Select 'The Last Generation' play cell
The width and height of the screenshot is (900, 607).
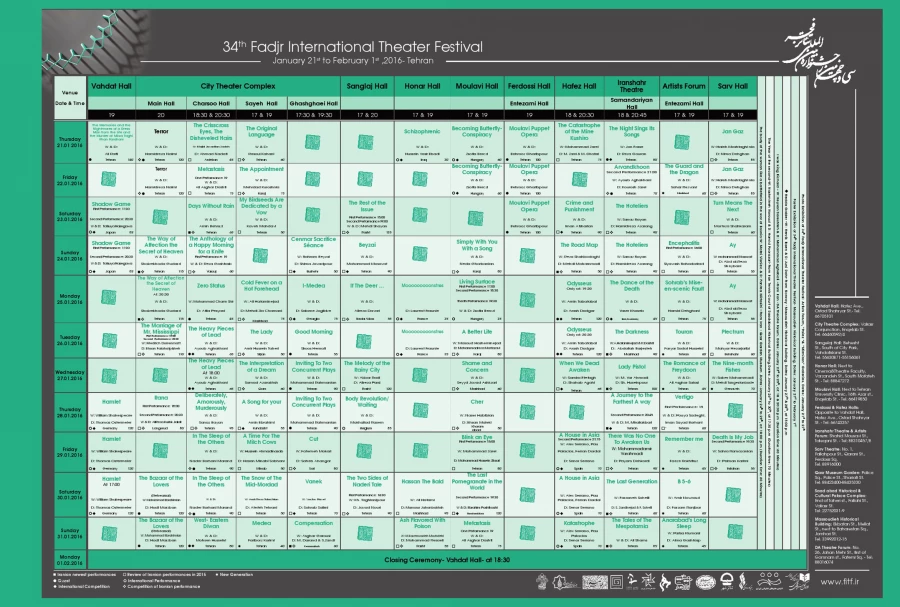631,495
